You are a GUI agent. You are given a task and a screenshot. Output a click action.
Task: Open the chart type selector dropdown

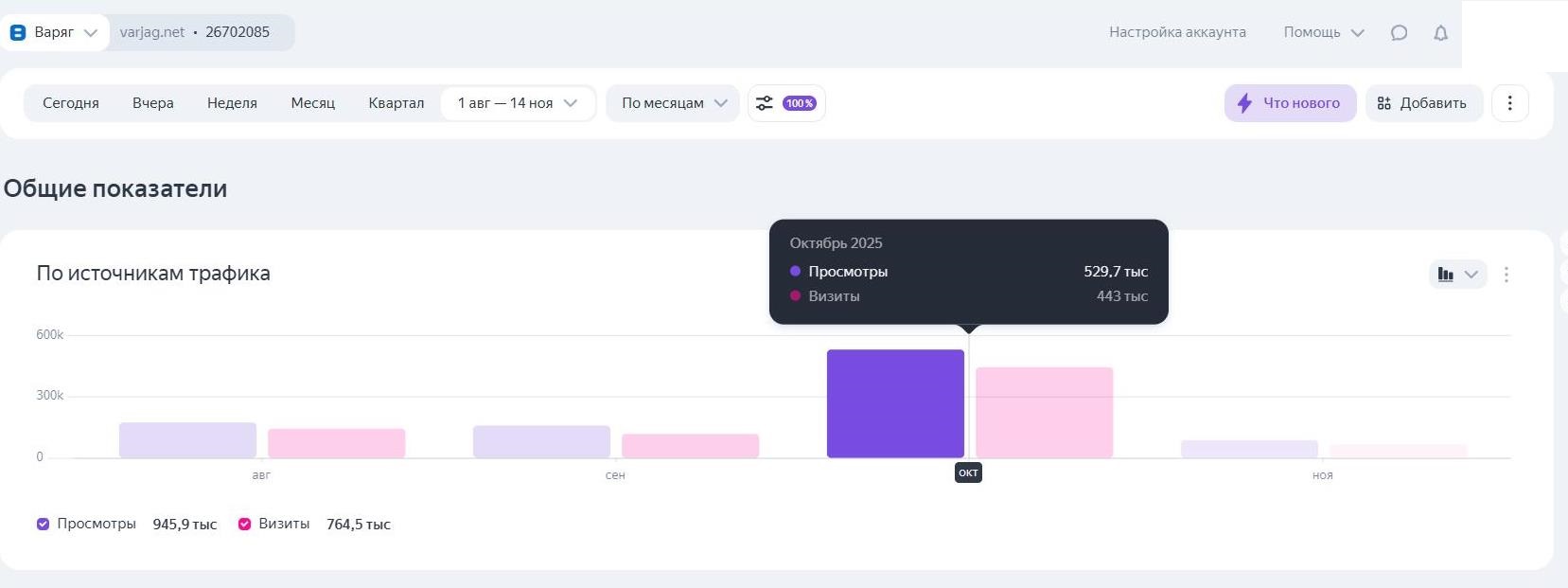coord(1456,275)
